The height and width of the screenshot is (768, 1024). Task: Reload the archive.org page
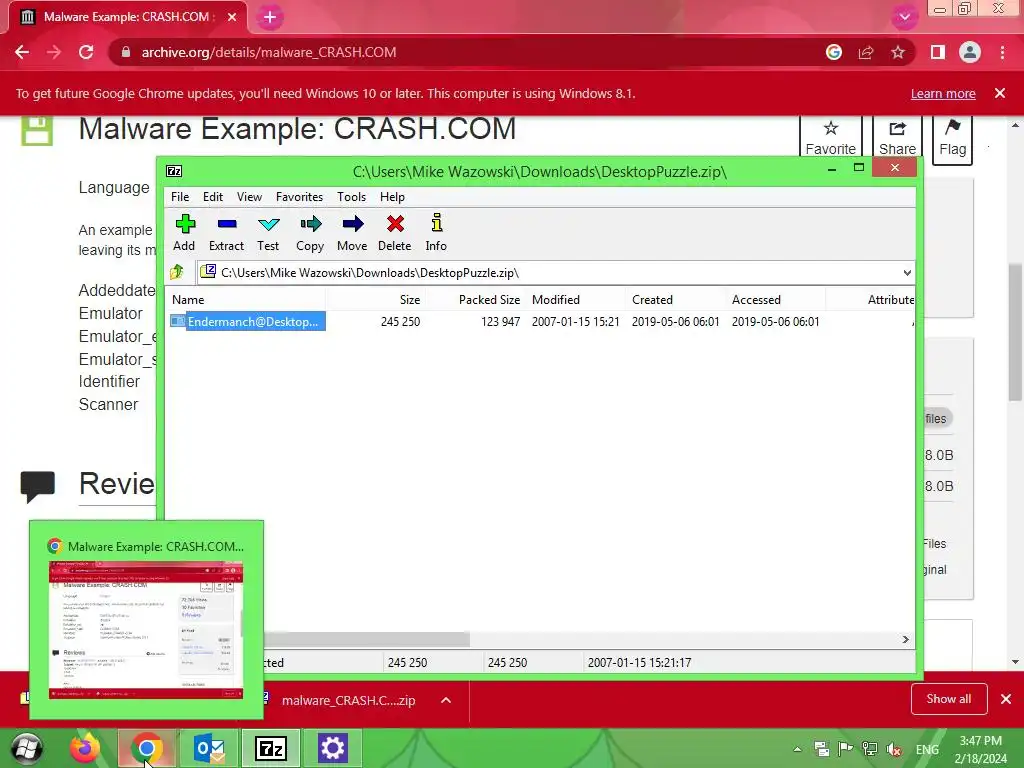point(86,52)
